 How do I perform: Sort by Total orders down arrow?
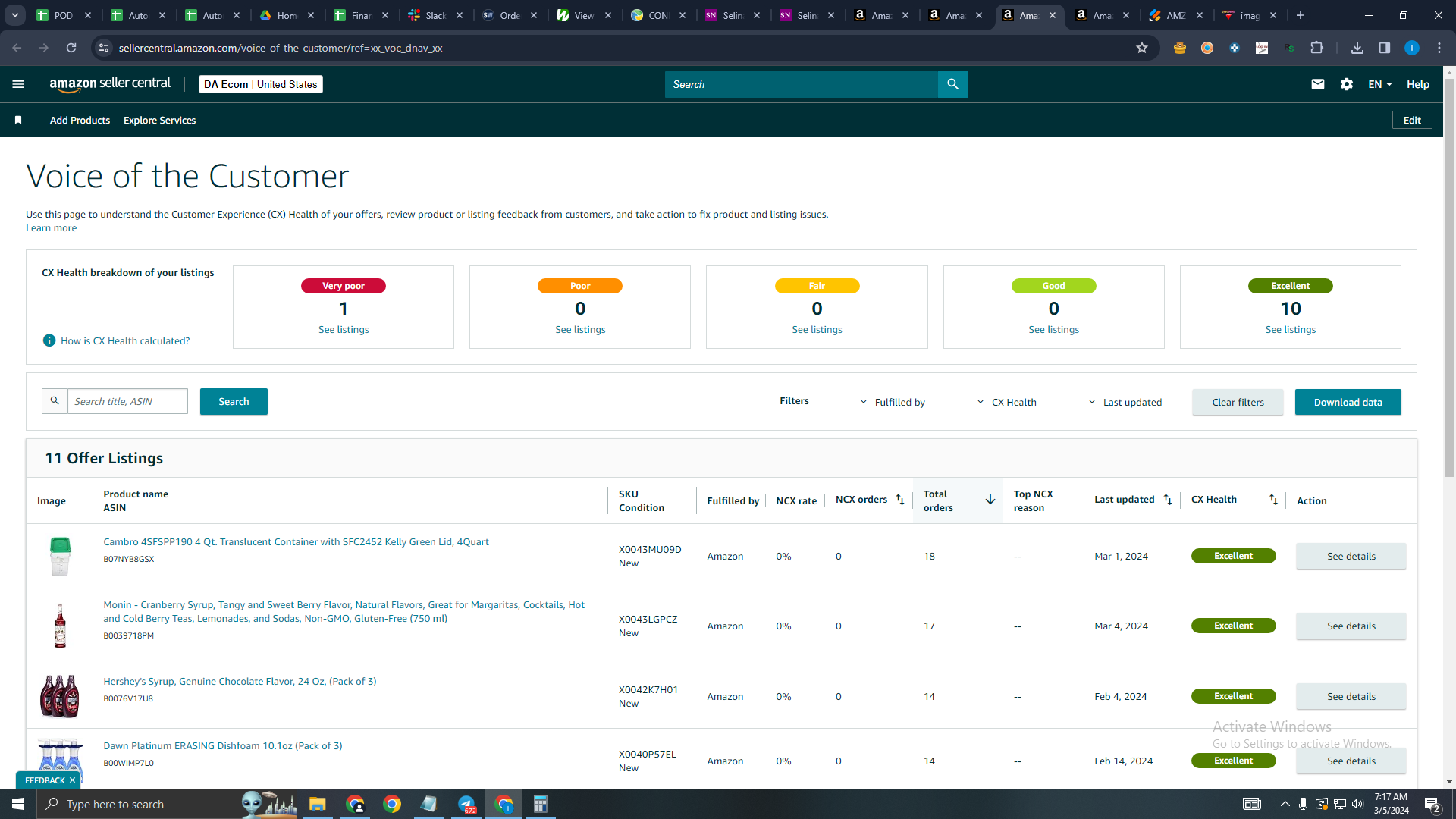pyautogui.click(x=990, y=500)
